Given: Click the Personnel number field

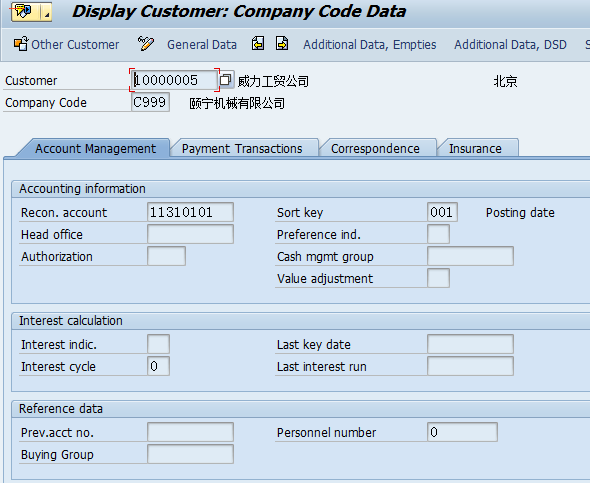Looking at the screenshot, I should click(x=462, y=432).
